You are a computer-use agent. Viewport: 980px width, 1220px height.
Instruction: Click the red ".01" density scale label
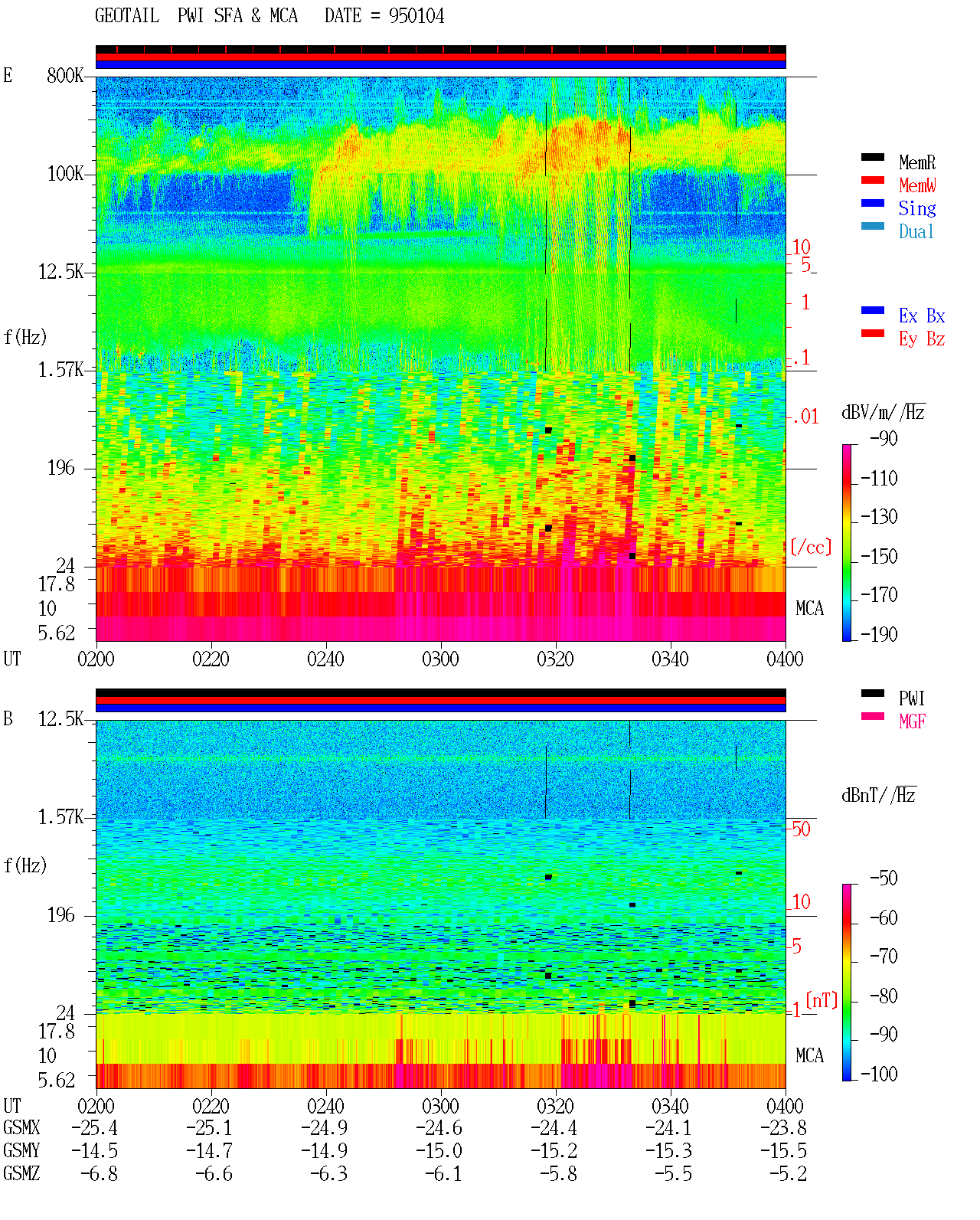805,417
